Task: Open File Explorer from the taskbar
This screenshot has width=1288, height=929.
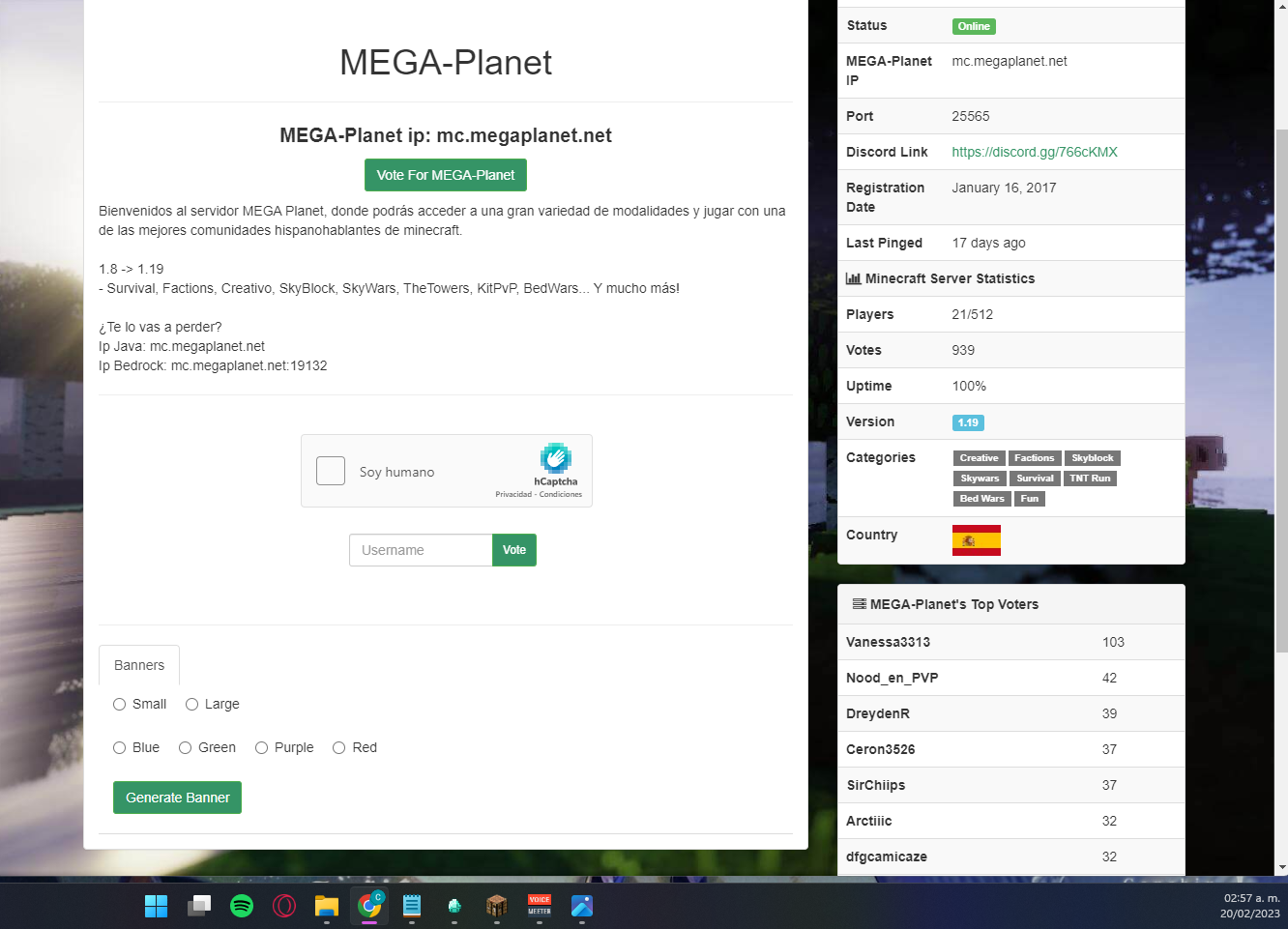Action: click(x=327, y=906)
